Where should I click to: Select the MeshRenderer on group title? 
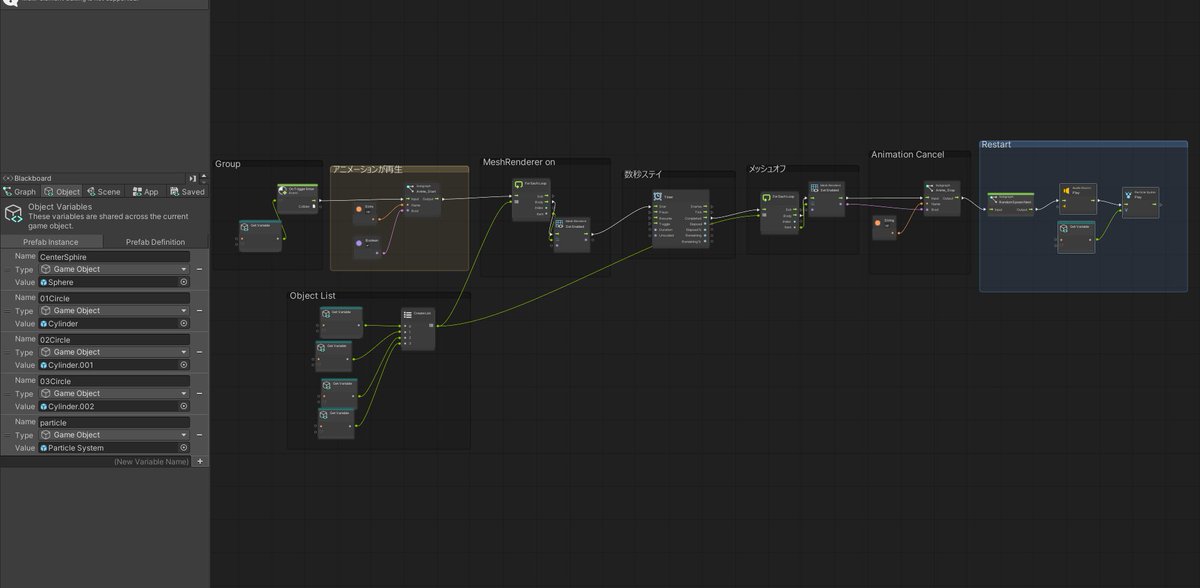tap(519, 162)
